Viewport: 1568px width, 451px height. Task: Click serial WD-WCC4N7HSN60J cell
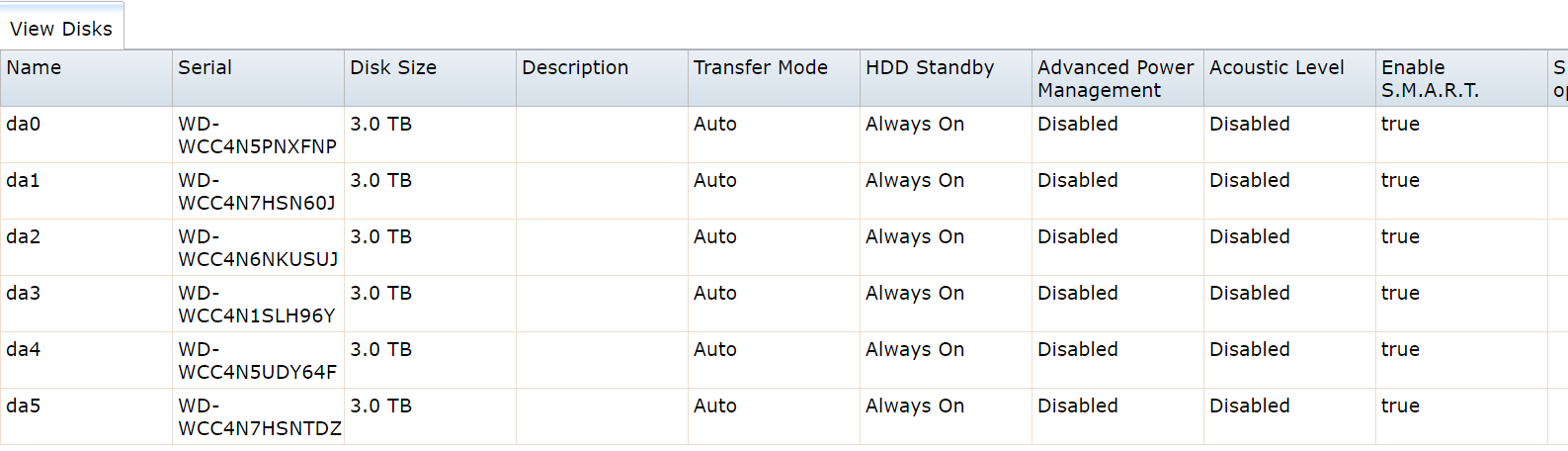[x=257, y=192]
